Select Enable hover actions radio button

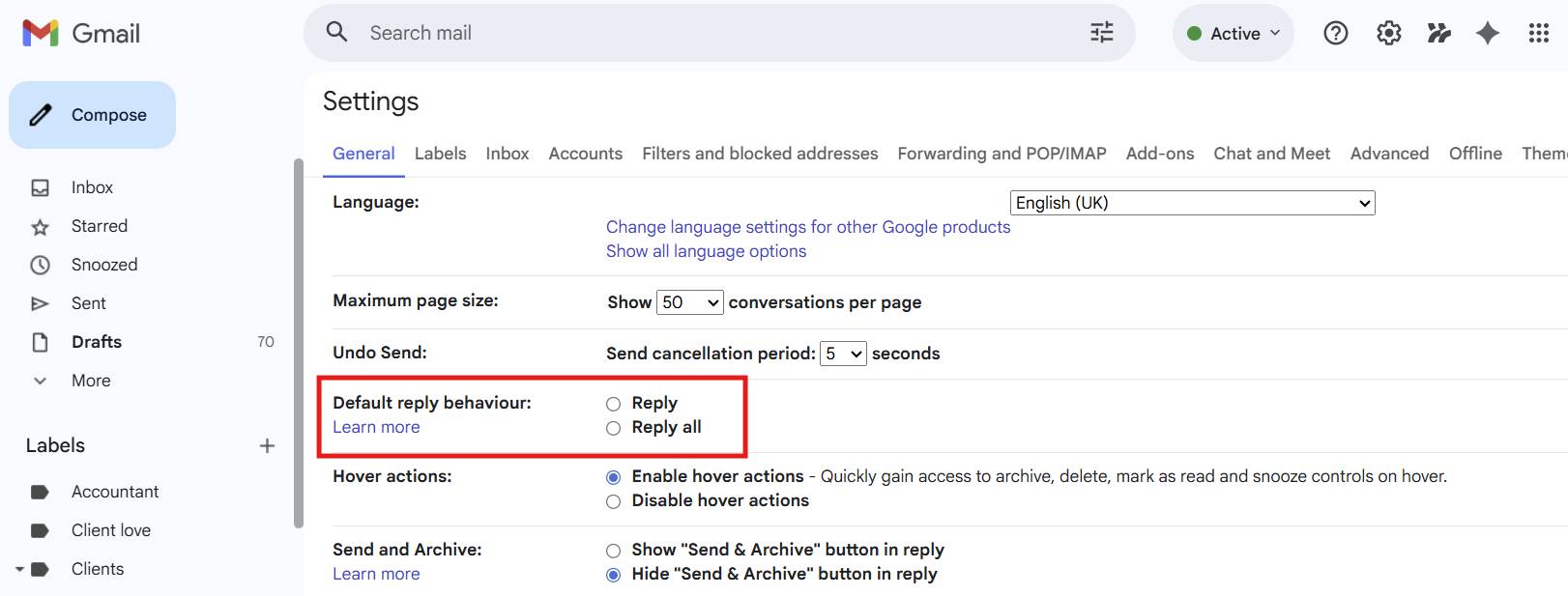click(x=613, y=477)
